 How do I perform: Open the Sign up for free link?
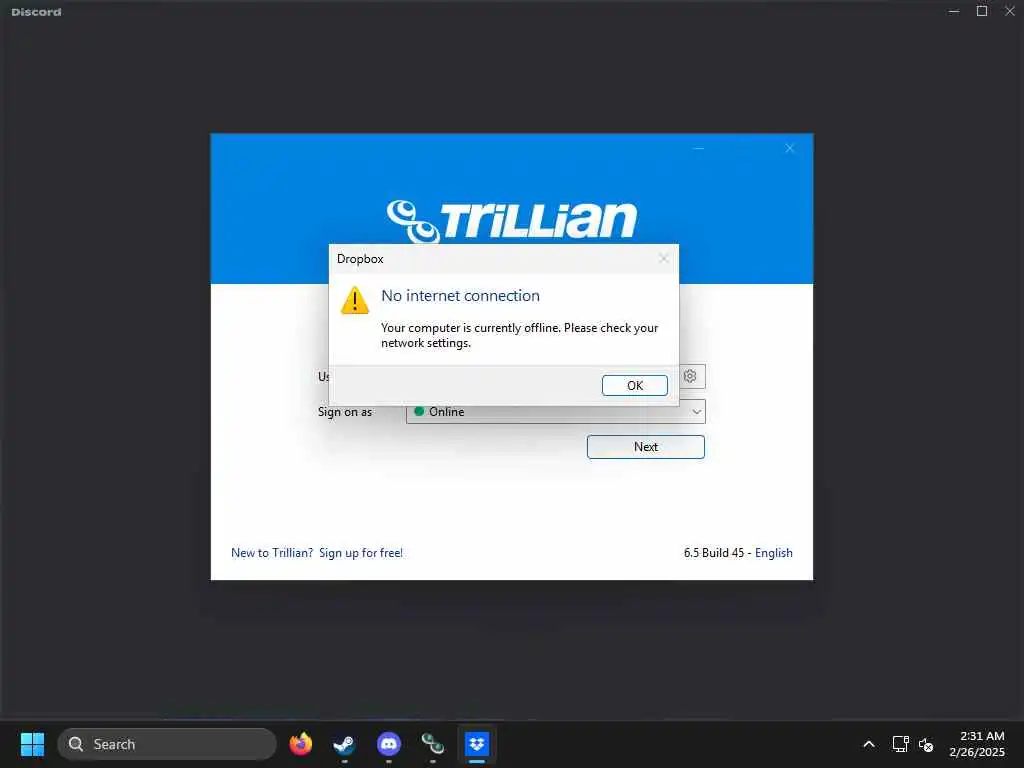[360, 552]
